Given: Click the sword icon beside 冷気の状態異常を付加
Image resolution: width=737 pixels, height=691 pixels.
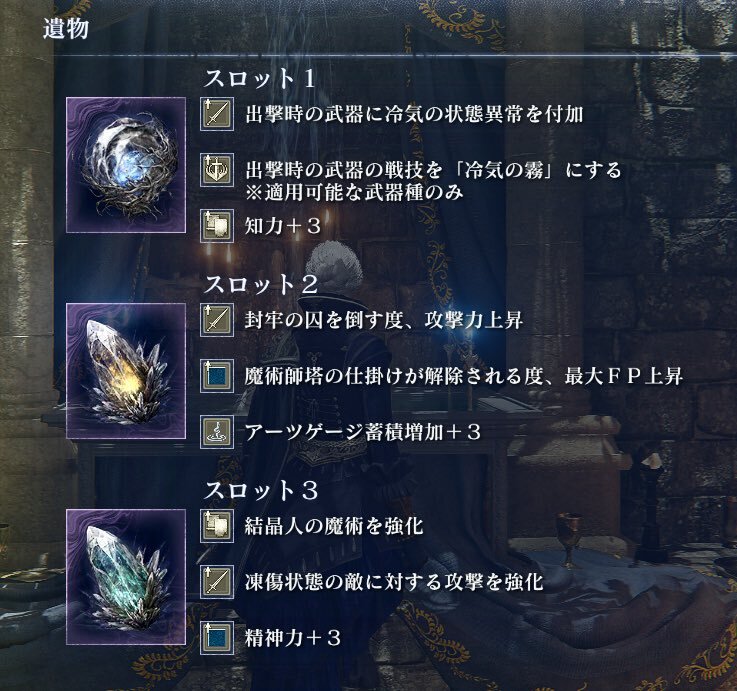Looking at the screenshot, I should coord(217,114).
